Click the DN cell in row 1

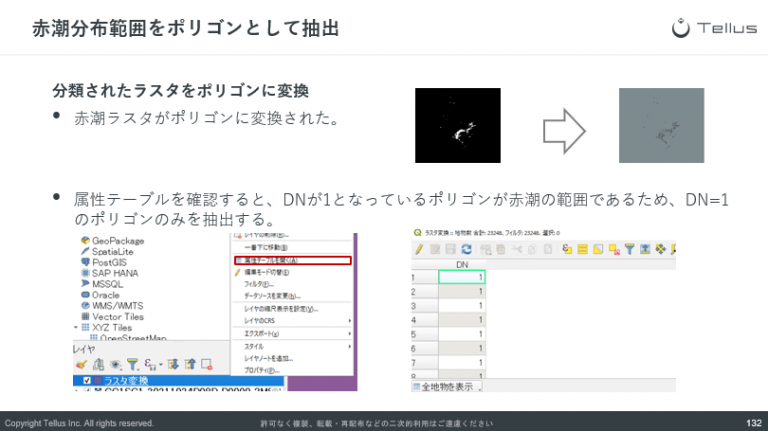coord(462,277)
